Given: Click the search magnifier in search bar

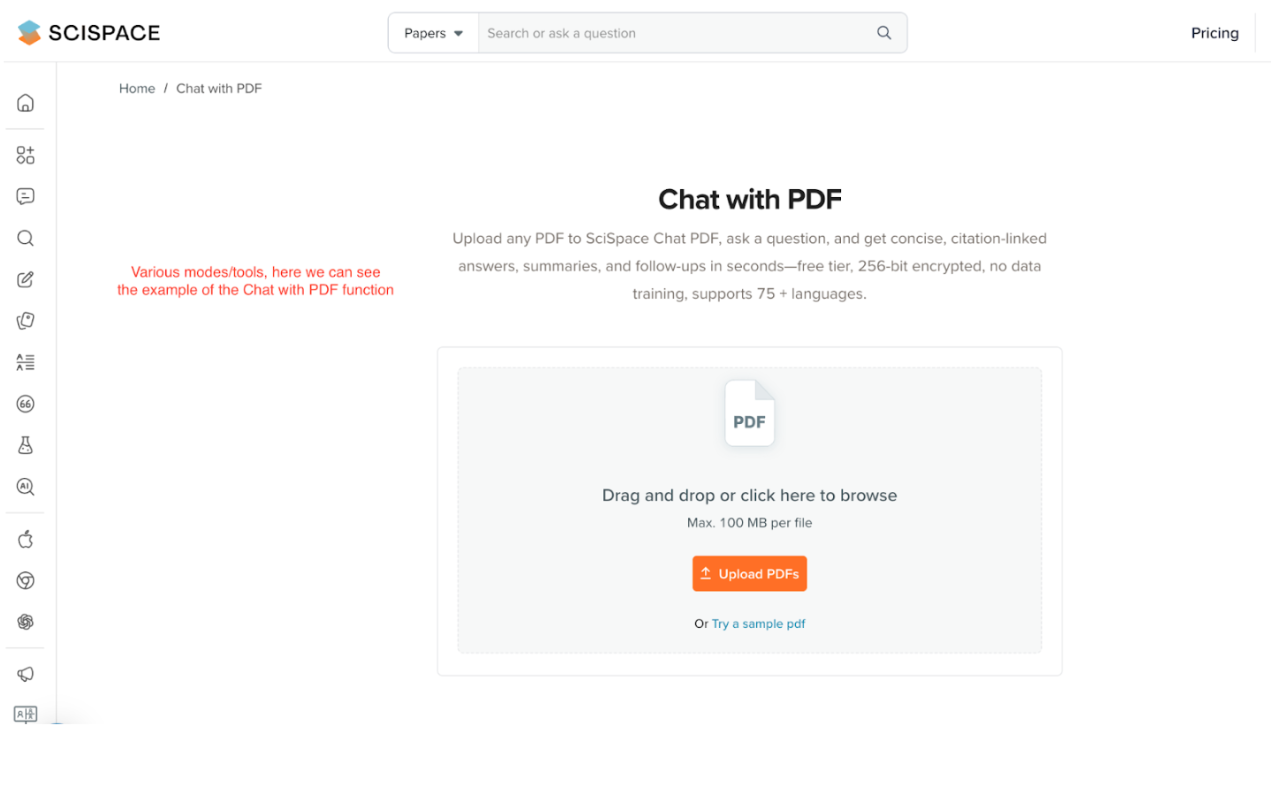Looking at the screenshot, I should point(884,33).
